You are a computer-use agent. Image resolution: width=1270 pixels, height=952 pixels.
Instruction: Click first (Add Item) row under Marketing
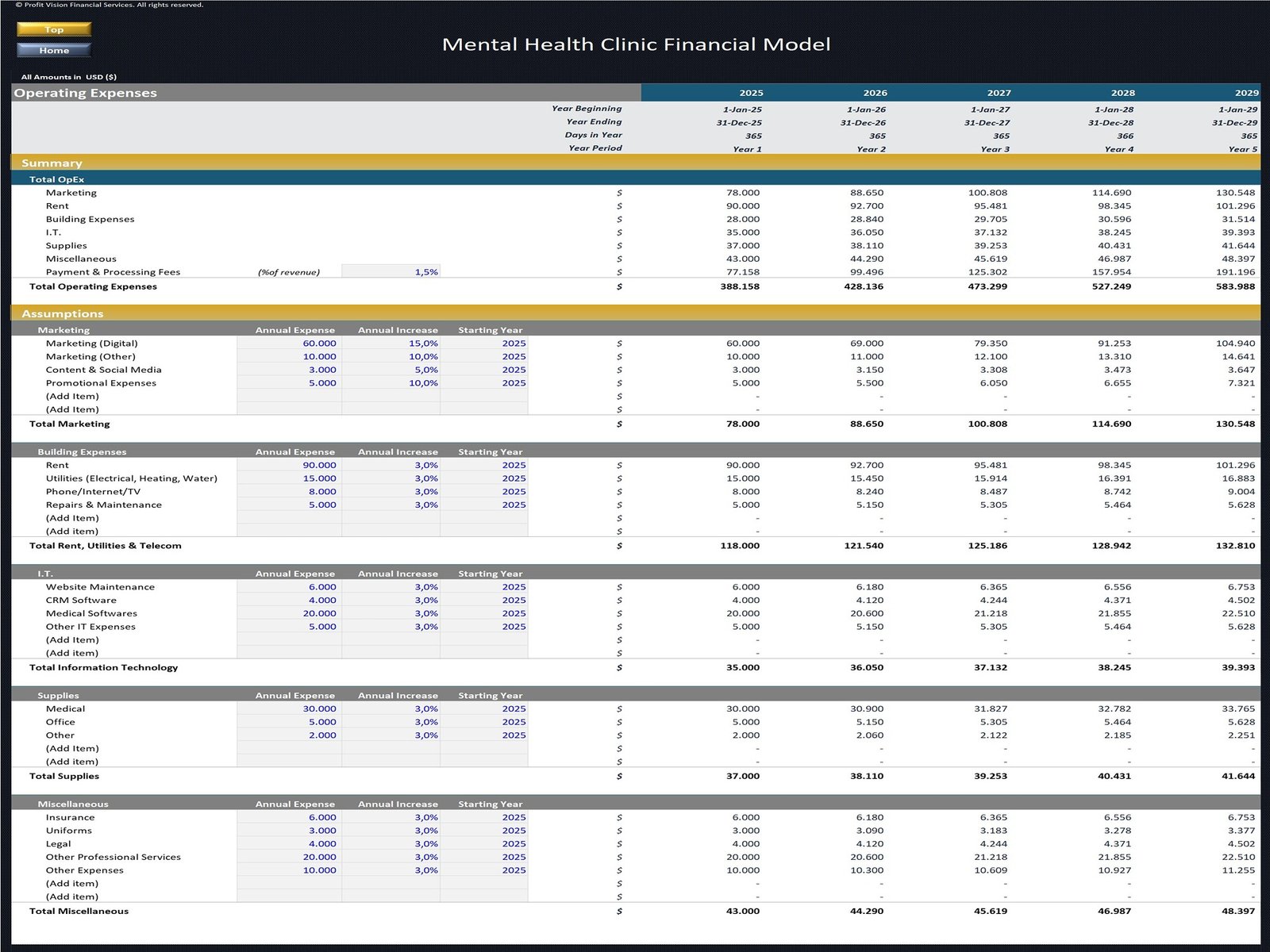pyautogui.click(x=72, y=397)
